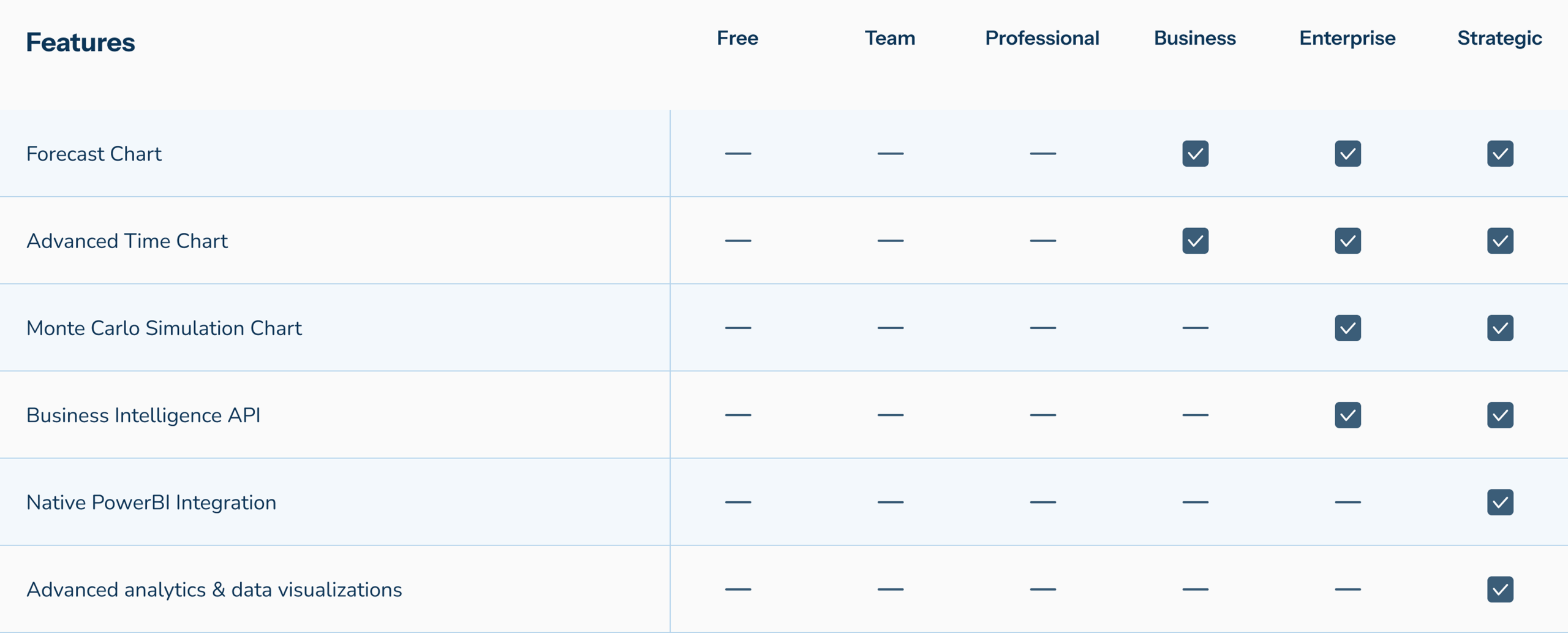
Task: Click the Features heading
Action: pos(80,42)
